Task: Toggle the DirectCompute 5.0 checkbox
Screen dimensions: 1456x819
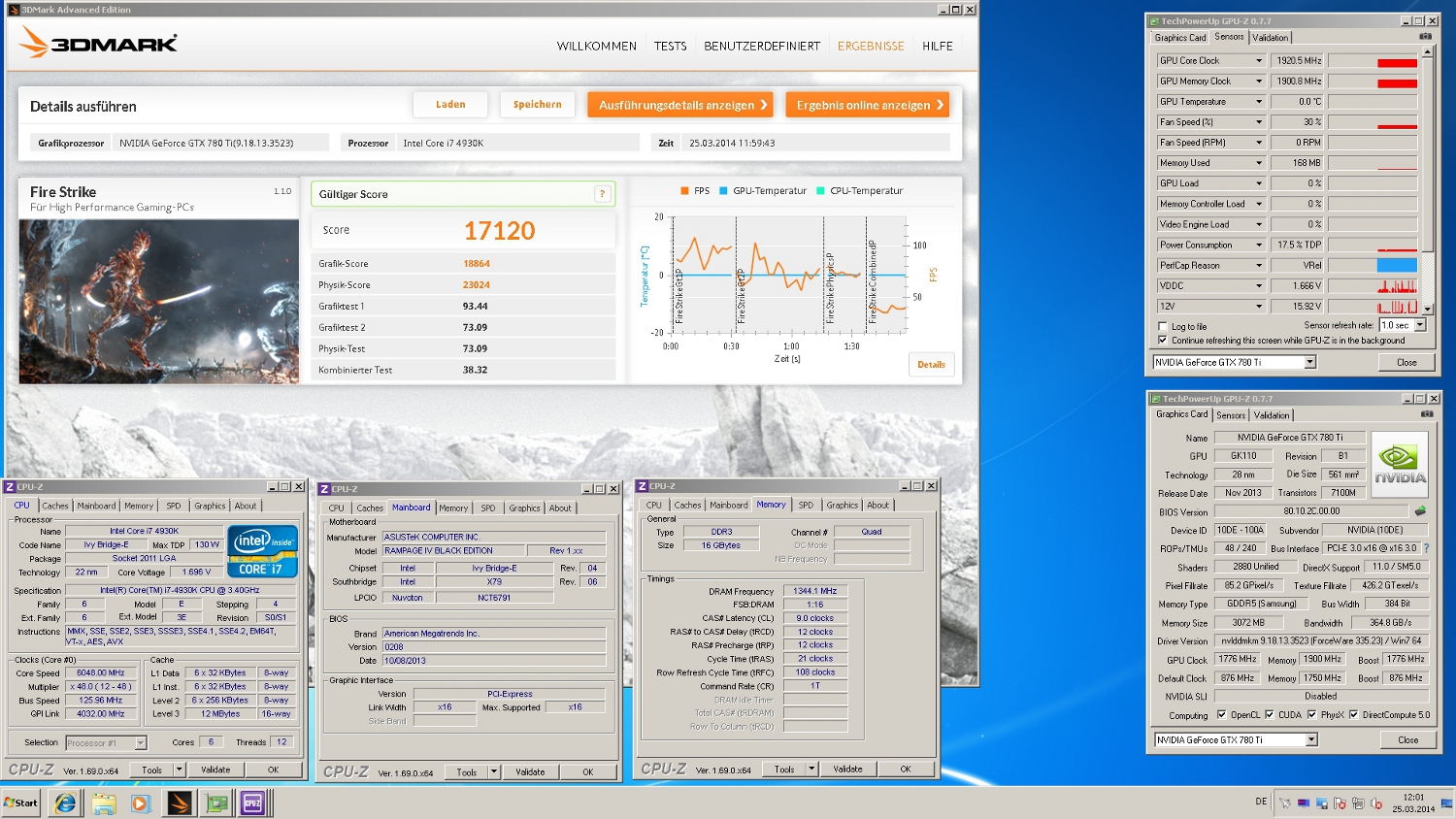Action: tap(1353, 715)
